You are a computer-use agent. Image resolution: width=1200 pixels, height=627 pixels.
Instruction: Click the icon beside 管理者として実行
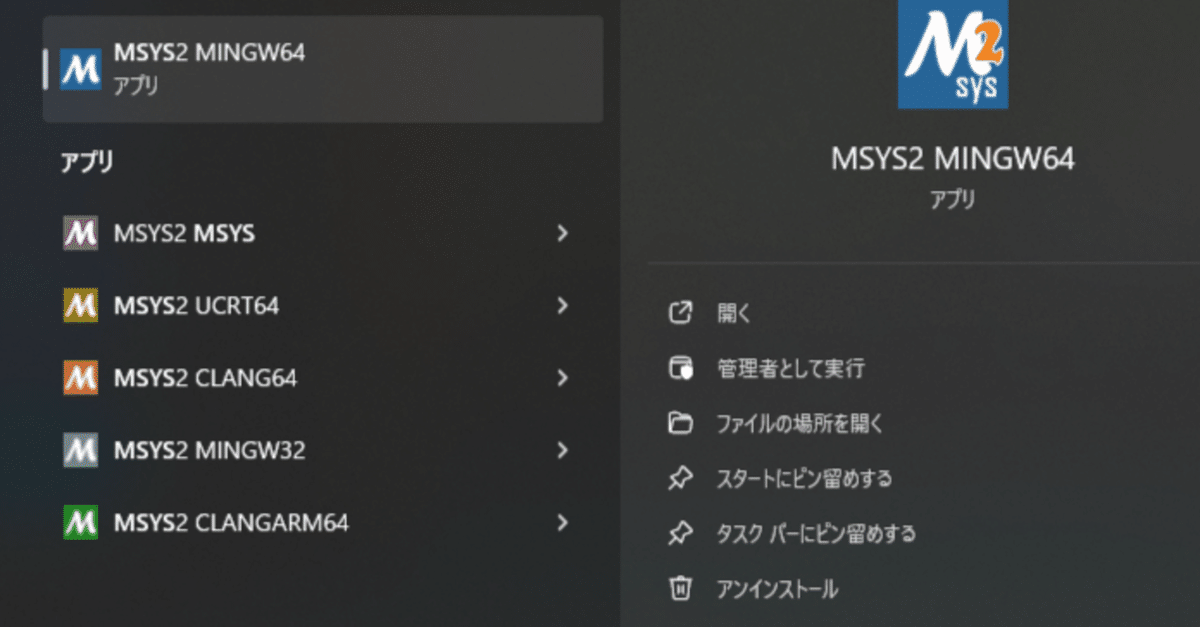[682, 368]
